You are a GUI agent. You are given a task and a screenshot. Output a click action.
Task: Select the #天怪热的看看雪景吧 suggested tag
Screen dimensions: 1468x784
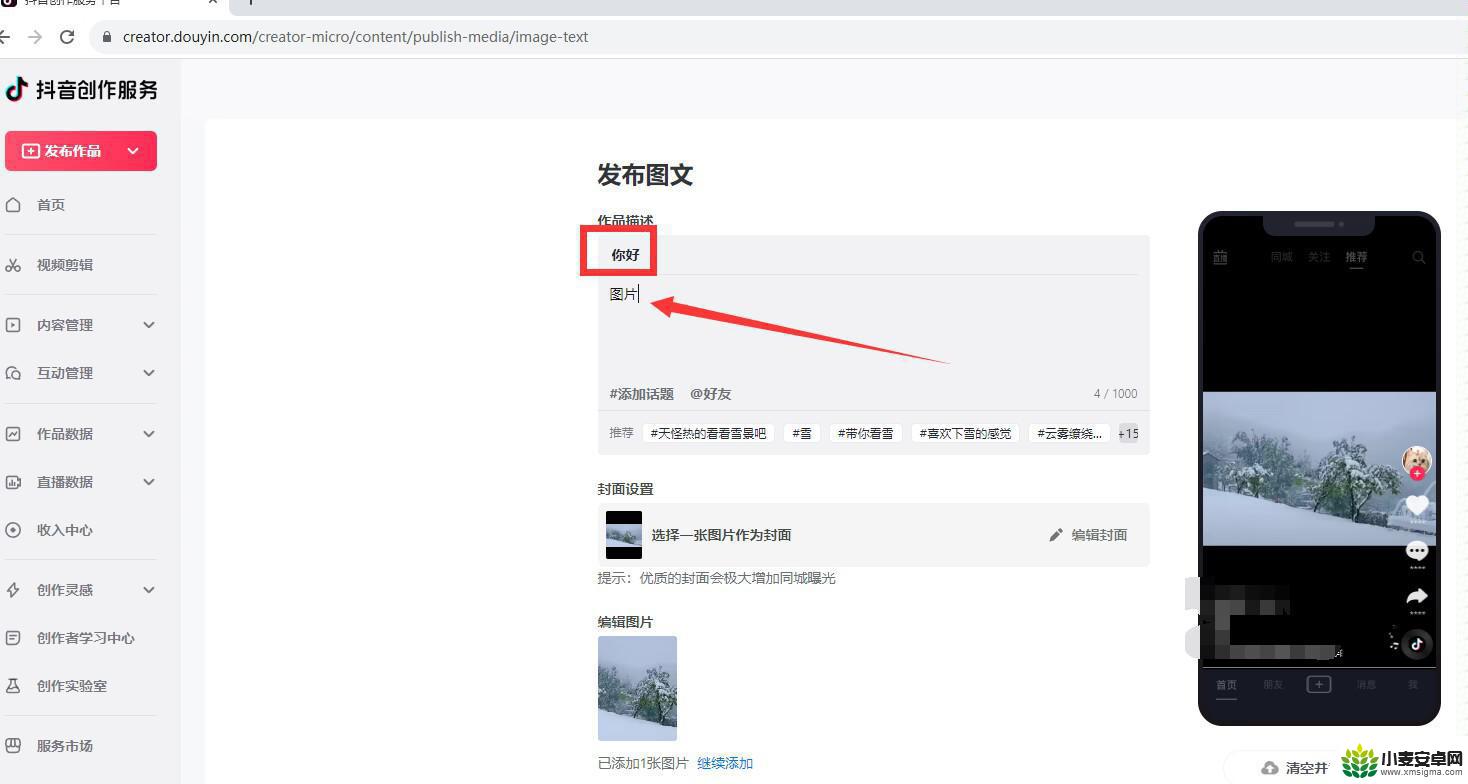(x=708, y=434)
